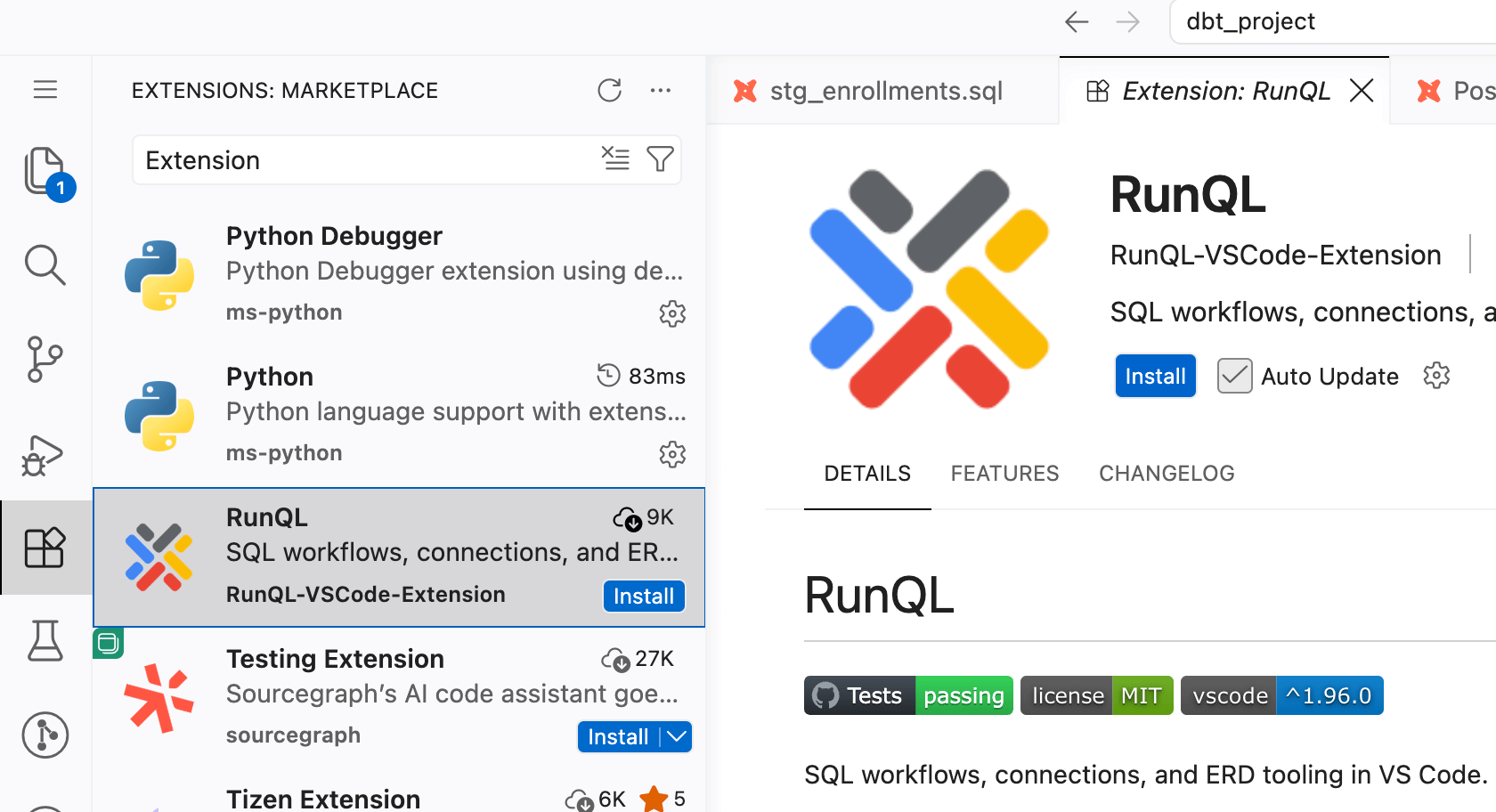Switch to the DETAILS tab
This screenshot has height=812, width=1496.
[867, 473]
